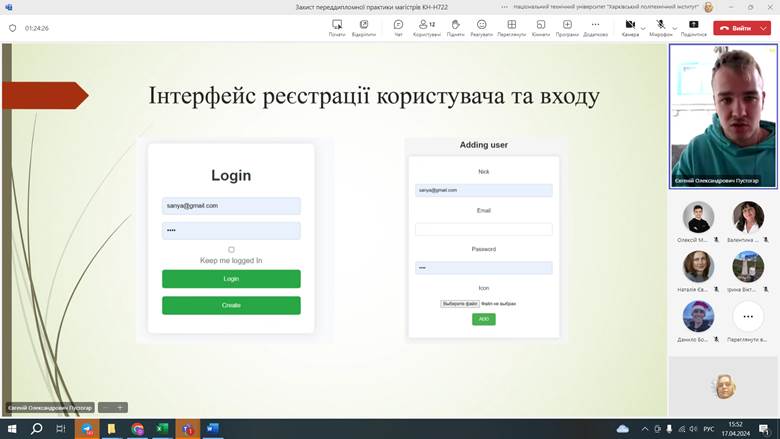
Task: Toggle the Камера camera on or off
Action: 630,27
